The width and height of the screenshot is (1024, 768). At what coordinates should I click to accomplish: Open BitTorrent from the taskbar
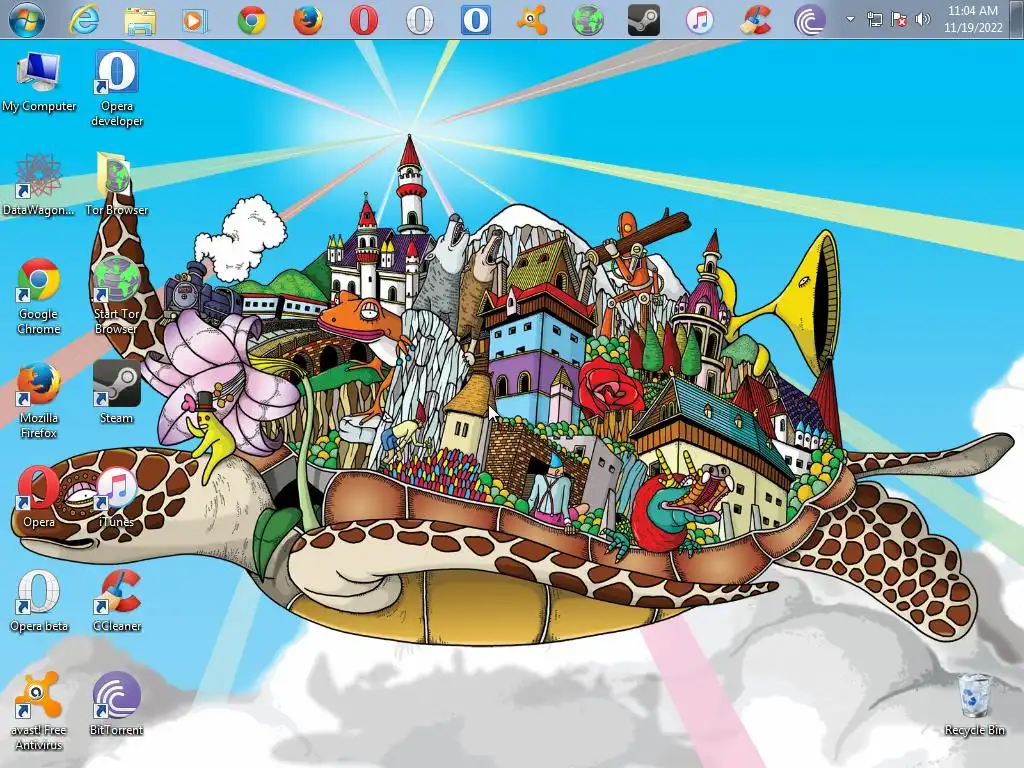click(810, 20)
